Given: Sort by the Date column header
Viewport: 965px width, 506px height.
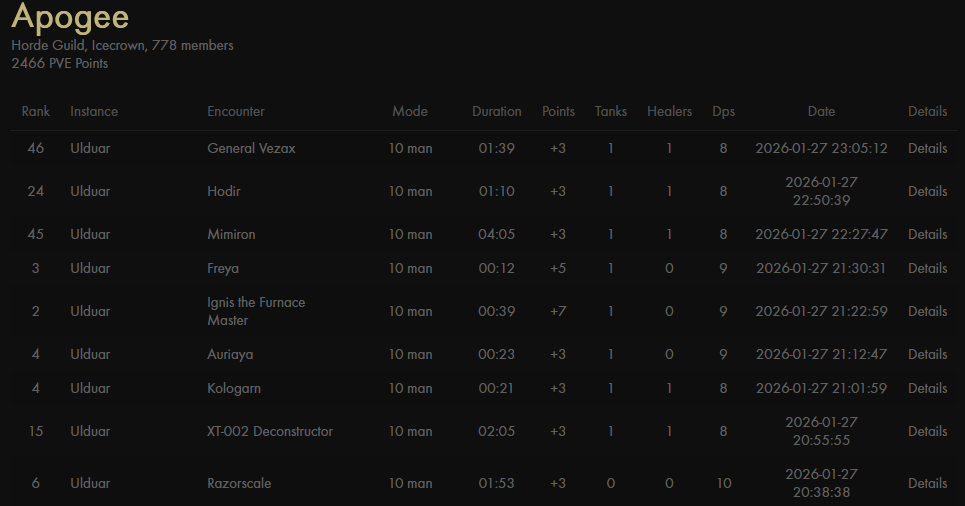Looking at the screenshot, I should [822, 111].
